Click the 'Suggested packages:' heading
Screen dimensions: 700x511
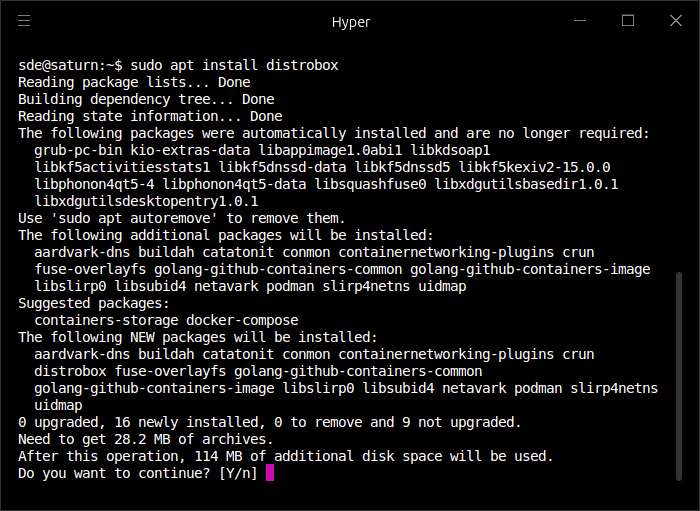tap(94, 303)
